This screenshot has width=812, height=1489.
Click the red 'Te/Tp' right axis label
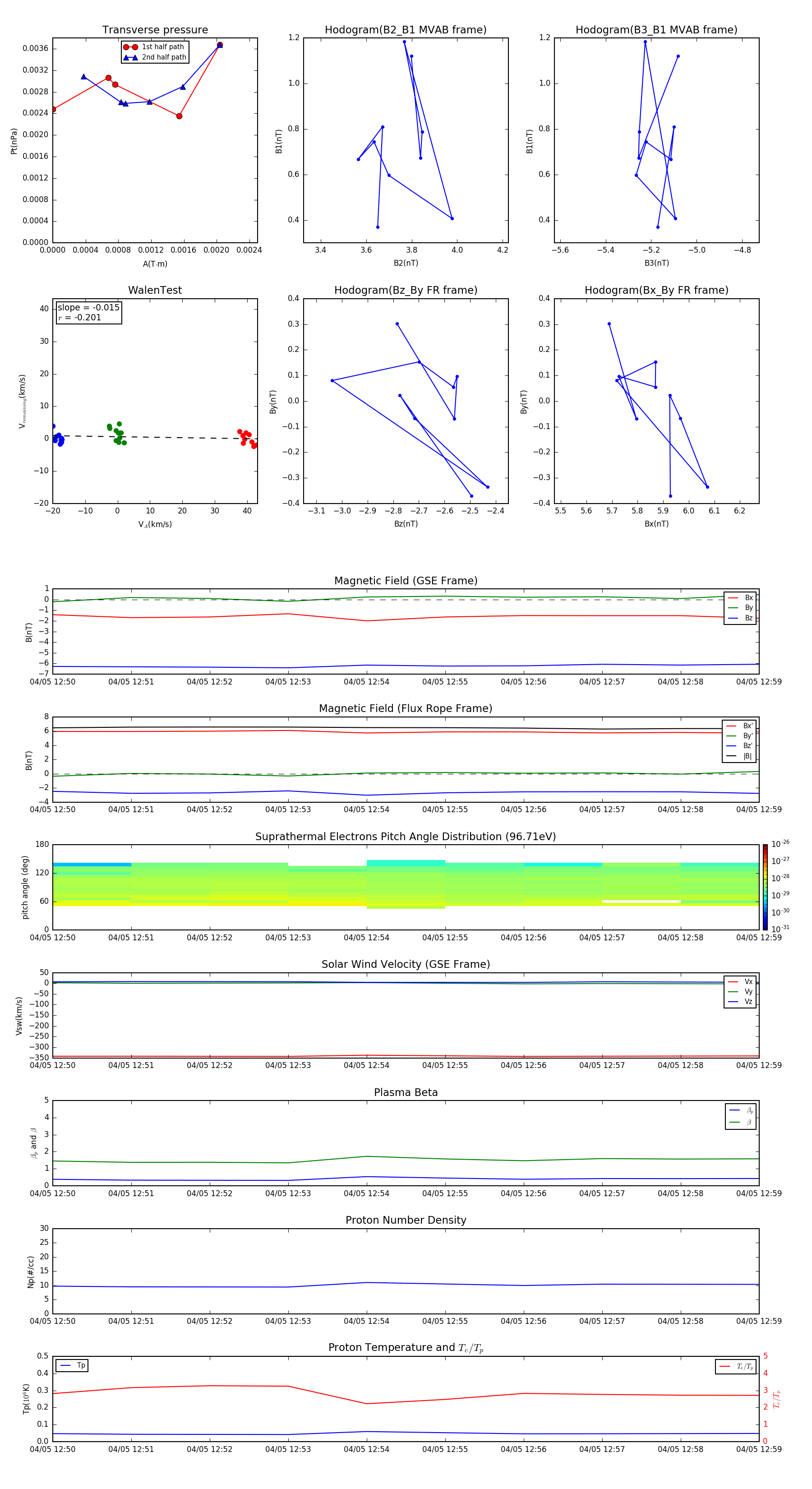pos(777,1399)
